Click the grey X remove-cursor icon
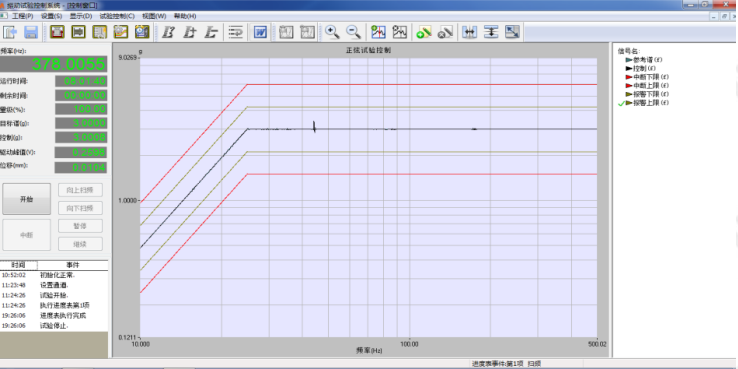The image size is (738, 369). coord(445,32)
